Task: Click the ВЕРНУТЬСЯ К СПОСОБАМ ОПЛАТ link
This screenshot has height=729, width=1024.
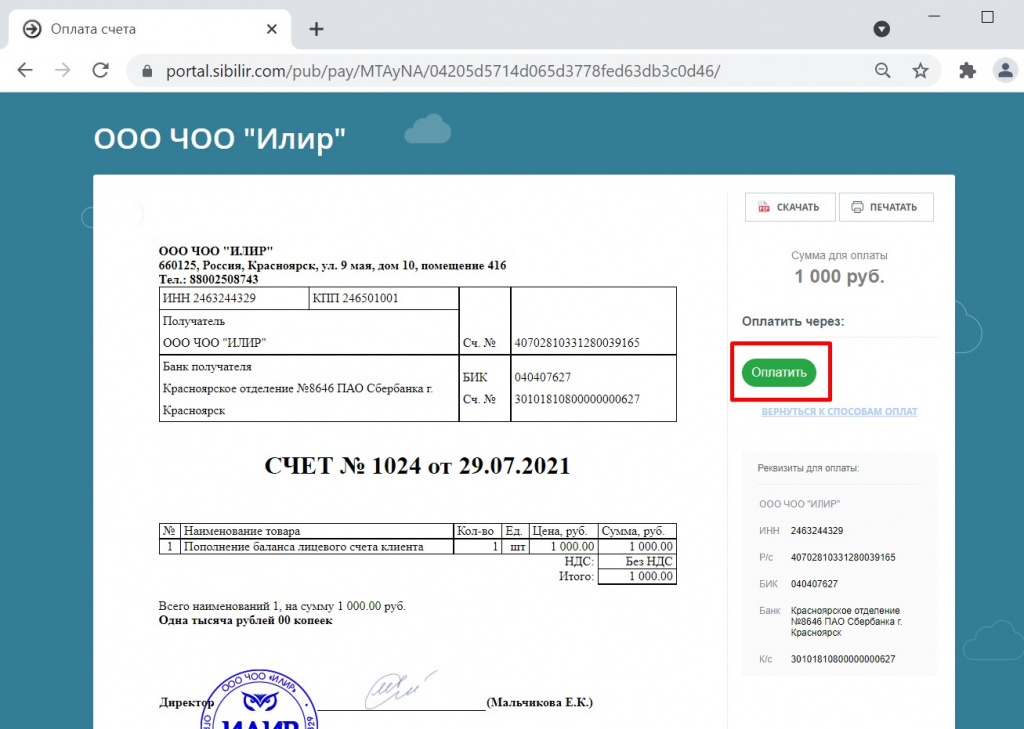Action: [839, 412]
